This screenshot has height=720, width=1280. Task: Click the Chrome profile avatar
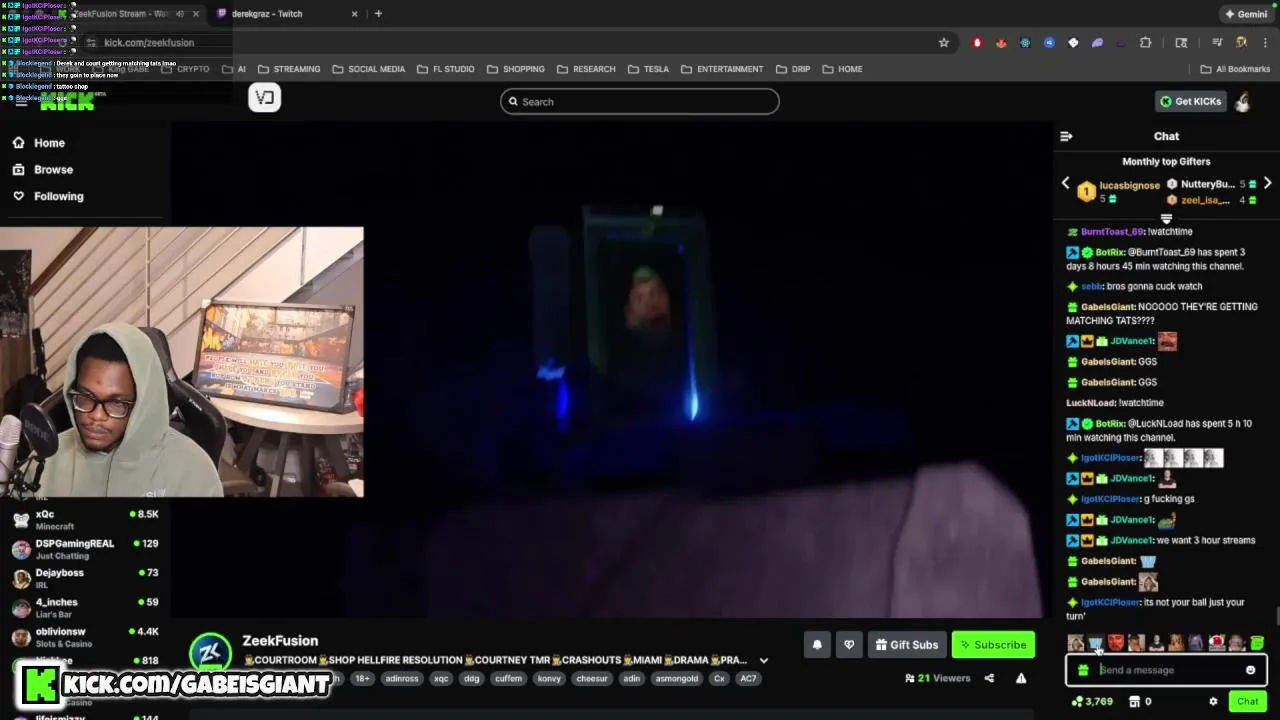(1241, 43)
